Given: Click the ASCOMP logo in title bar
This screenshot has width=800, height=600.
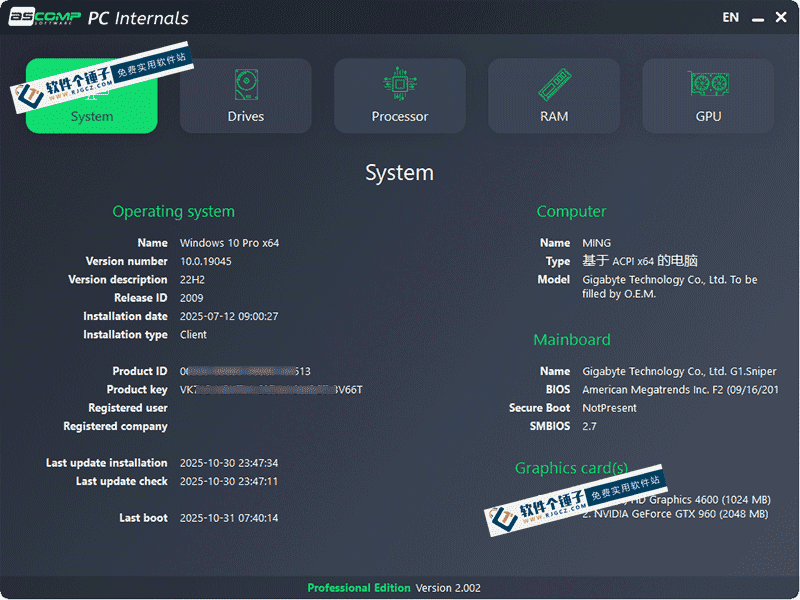Looking at the screenshot, I should pyautogui.click(x=44, y=17).
